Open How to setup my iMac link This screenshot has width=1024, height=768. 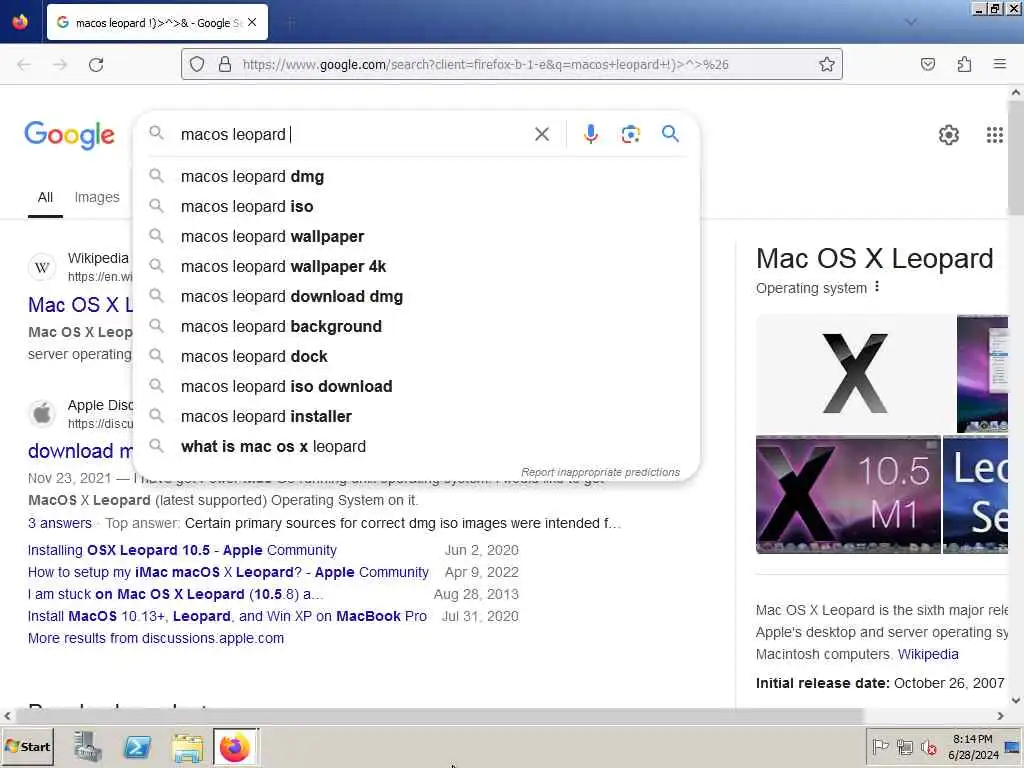tap(228, 572)
